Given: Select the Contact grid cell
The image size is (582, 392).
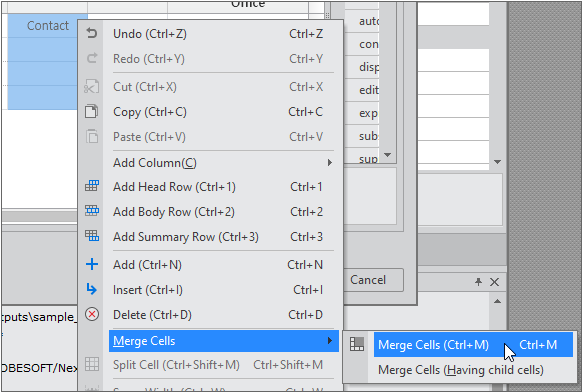Looking at the screenshot, I should (48, 26).
